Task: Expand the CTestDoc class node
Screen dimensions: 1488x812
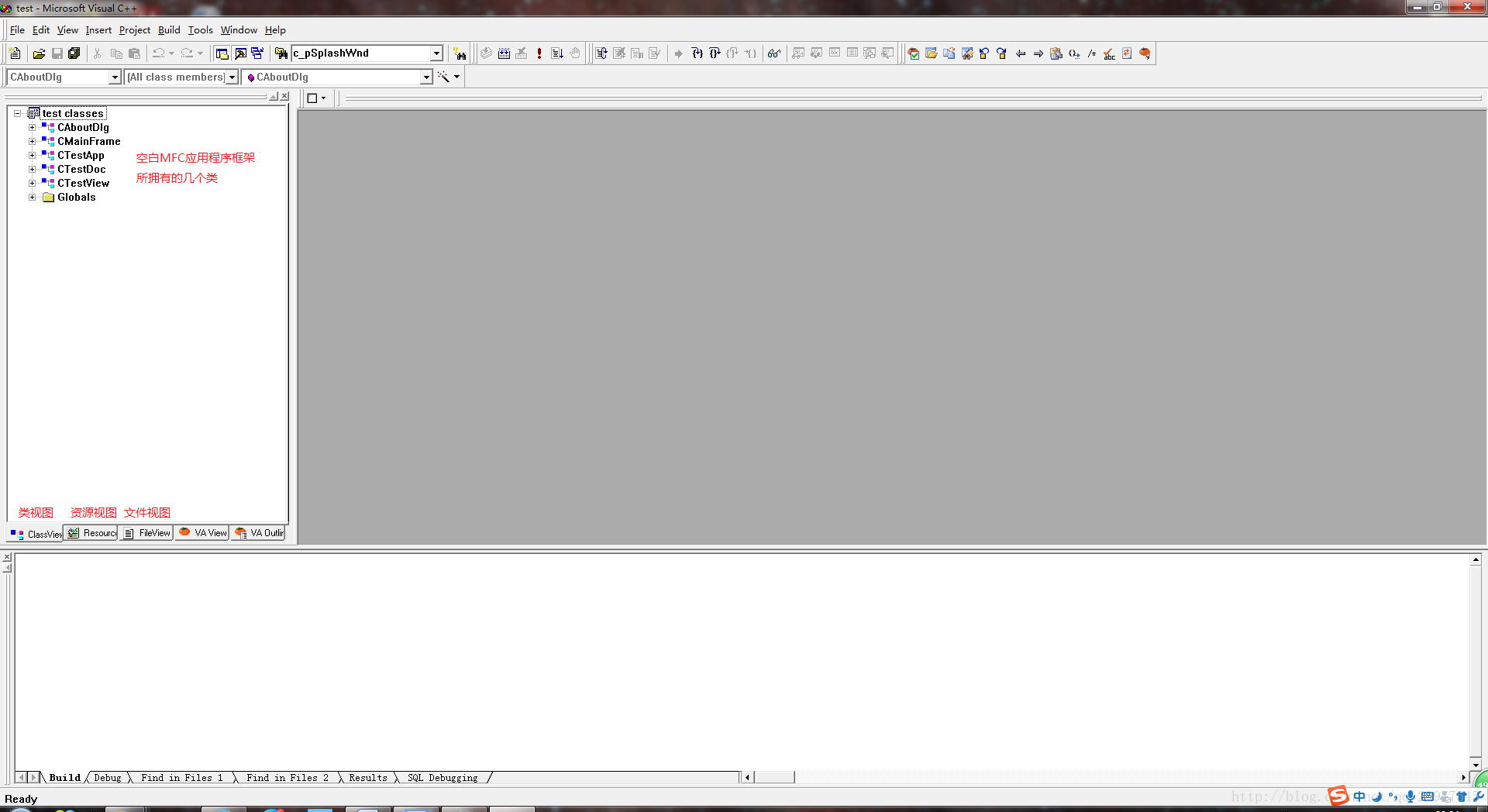Action: (x=32, y=169)
